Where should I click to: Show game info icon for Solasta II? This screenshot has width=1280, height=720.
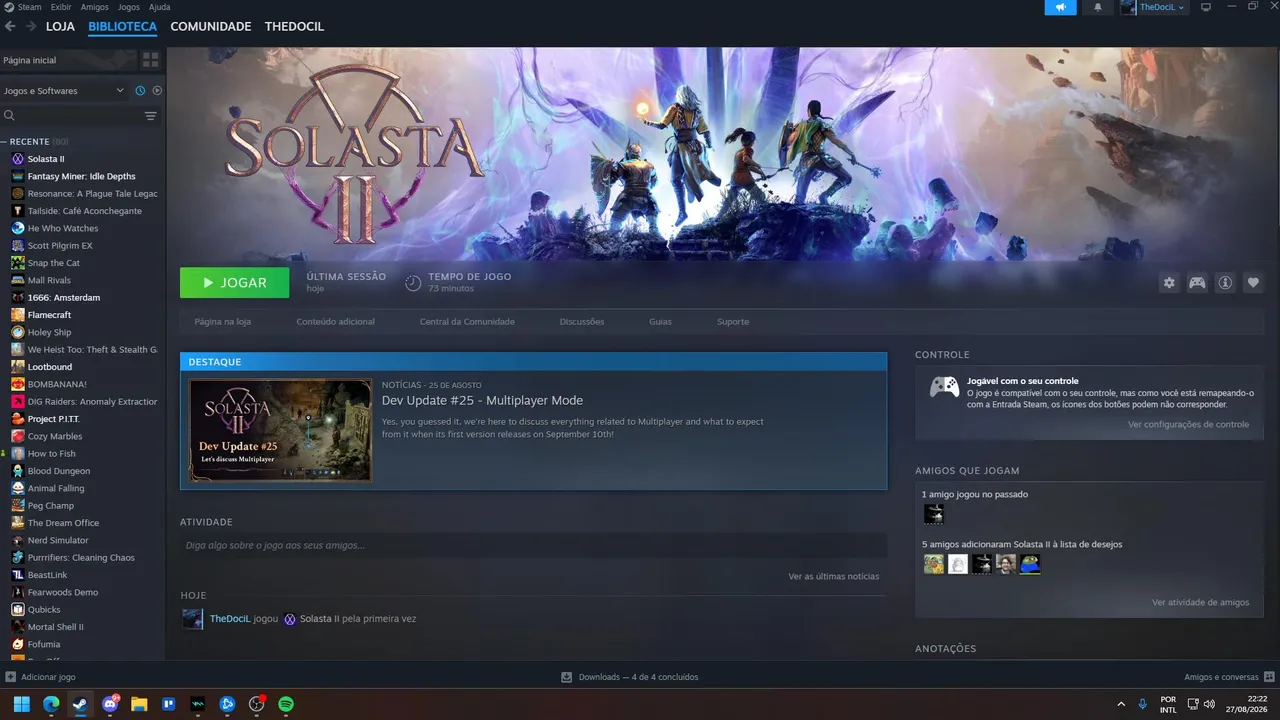1225,283
